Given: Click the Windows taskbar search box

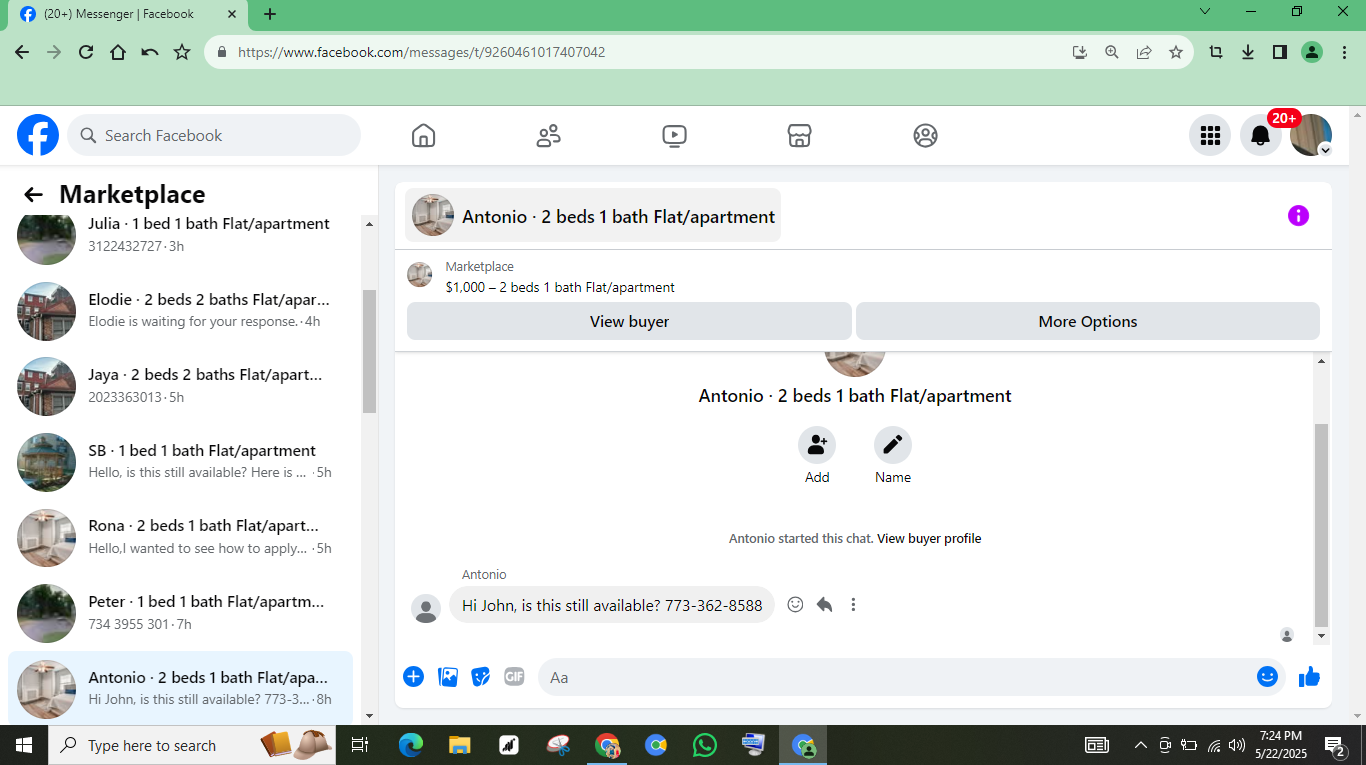Looking at the screenshot, I should (194, 745).
